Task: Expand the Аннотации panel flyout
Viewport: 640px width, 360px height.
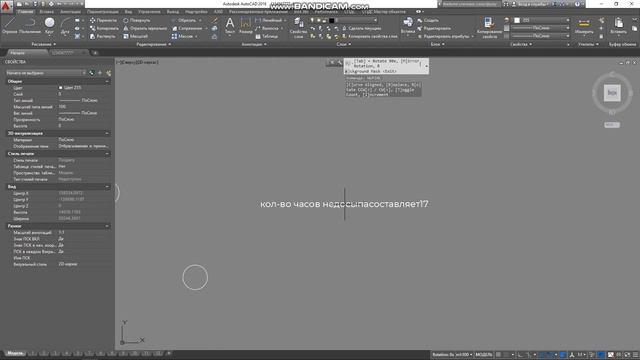Action: pyautogui.click(x=253, y=44)
